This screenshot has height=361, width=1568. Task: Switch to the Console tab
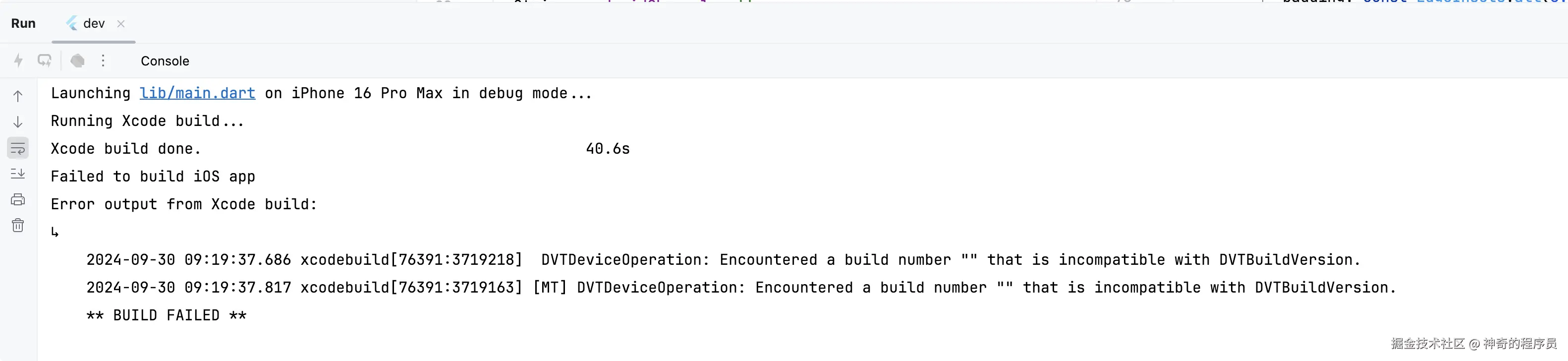pyautogui.click(x=165, y=61)
